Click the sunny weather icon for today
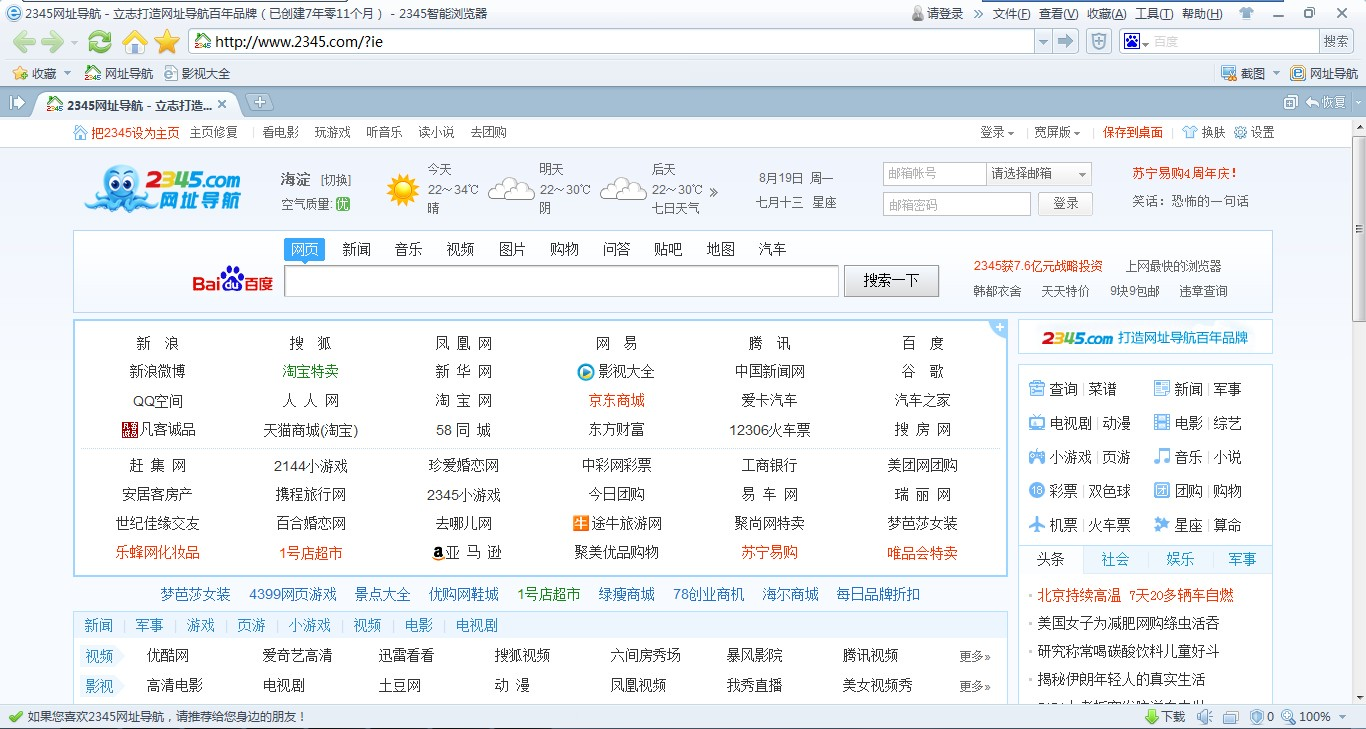Screen dimensions: 1366x729 tap(403, 189)
